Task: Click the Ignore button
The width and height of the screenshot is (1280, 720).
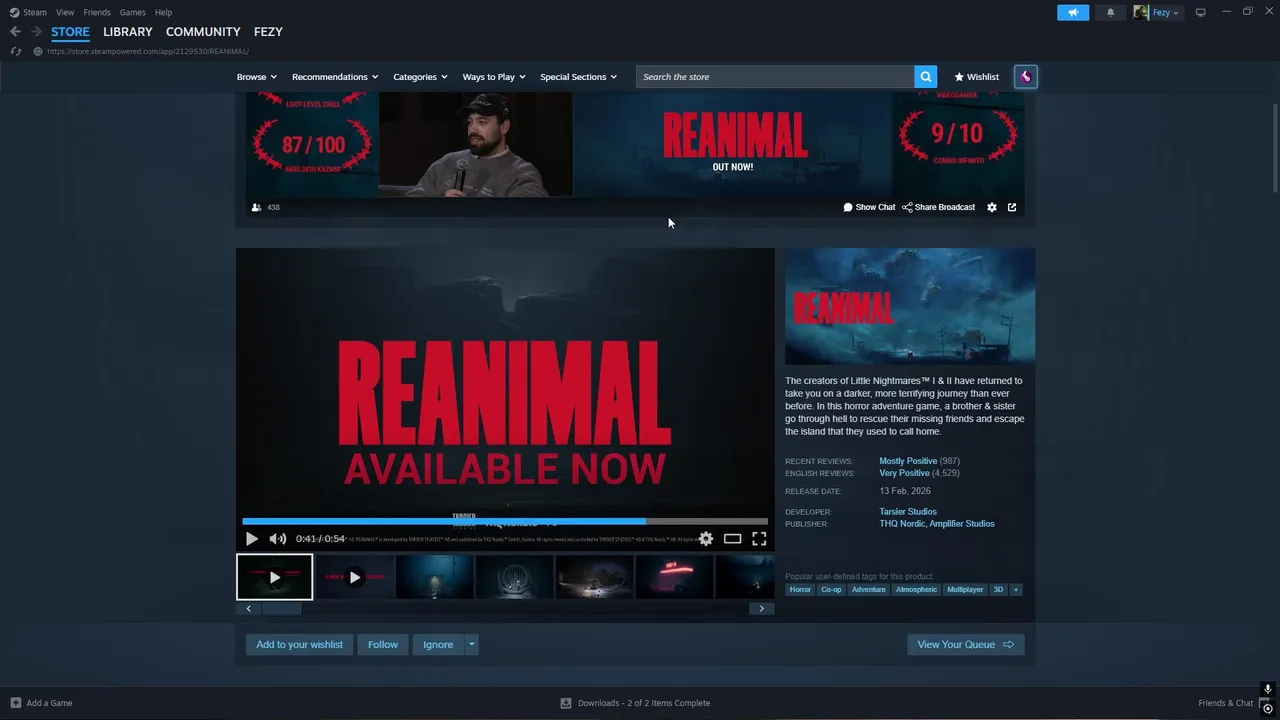Action: point(438,645)
